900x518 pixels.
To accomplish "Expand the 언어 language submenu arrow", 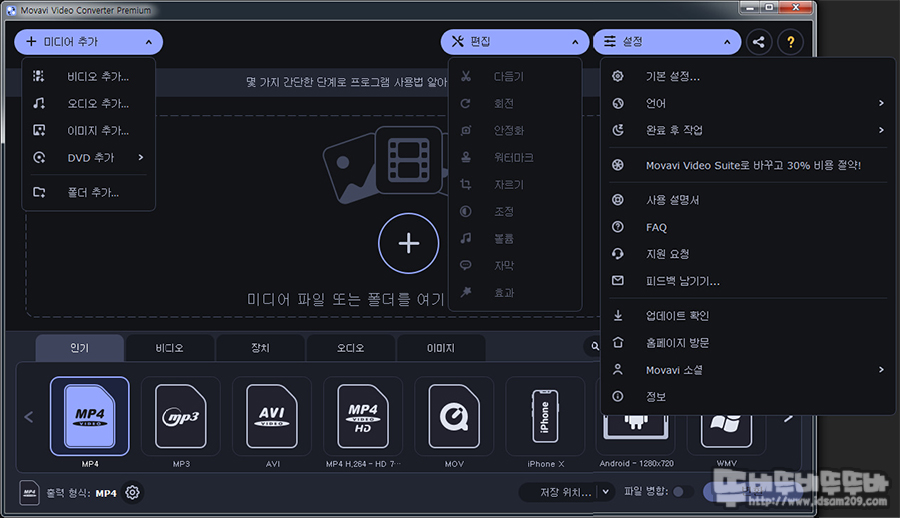I will pos(881,103).
